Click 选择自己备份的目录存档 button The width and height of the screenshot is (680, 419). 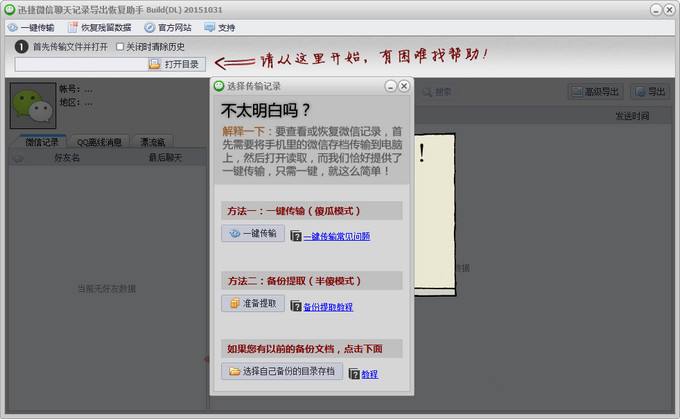[282, 371]
